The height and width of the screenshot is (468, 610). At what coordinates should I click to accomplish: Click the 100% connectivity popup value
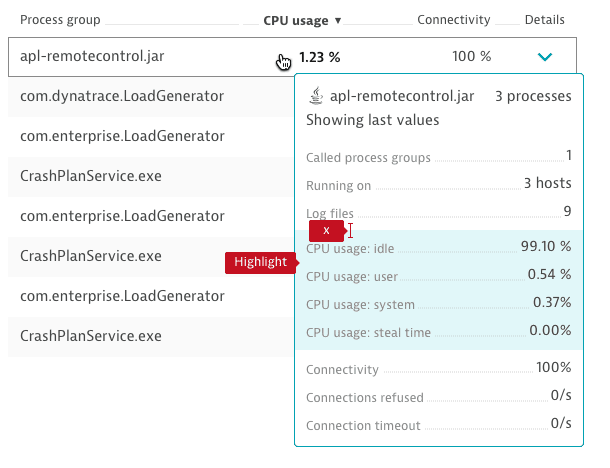tap(554, 367)
